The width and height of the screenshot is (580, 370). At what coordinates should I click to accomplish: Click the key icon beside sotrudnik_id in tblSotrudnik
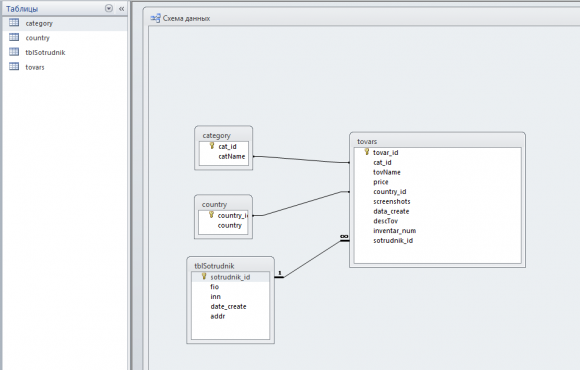204,276
